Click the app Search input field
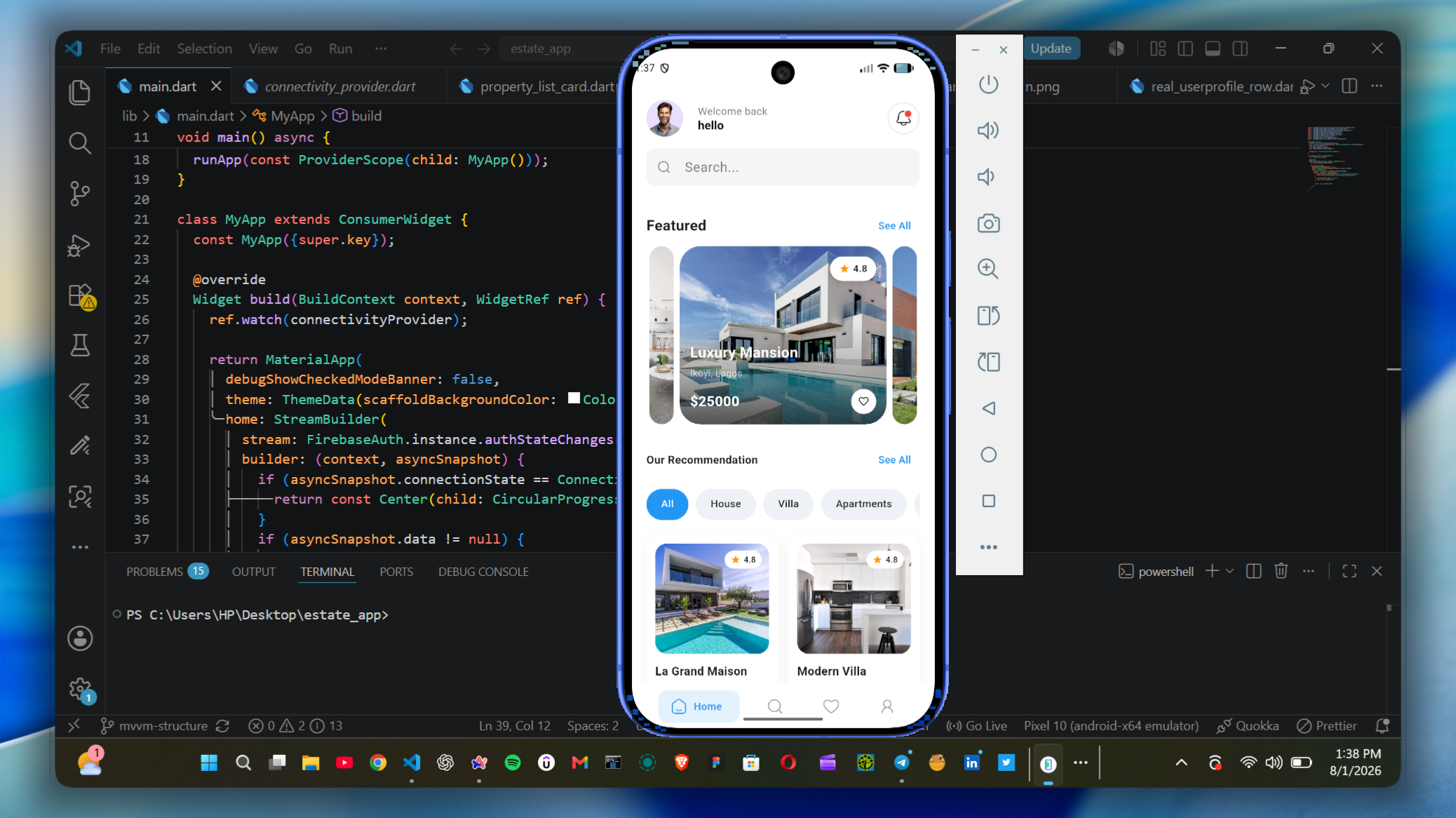 [x=783, y=167]
